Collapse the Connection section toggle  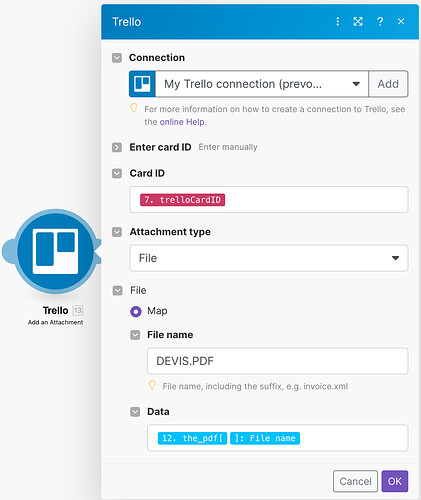pos(117,58)
